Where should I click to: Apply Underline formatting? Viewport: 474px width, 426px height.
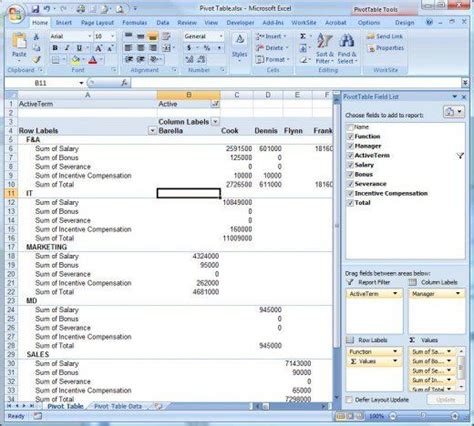pos(79,48)
